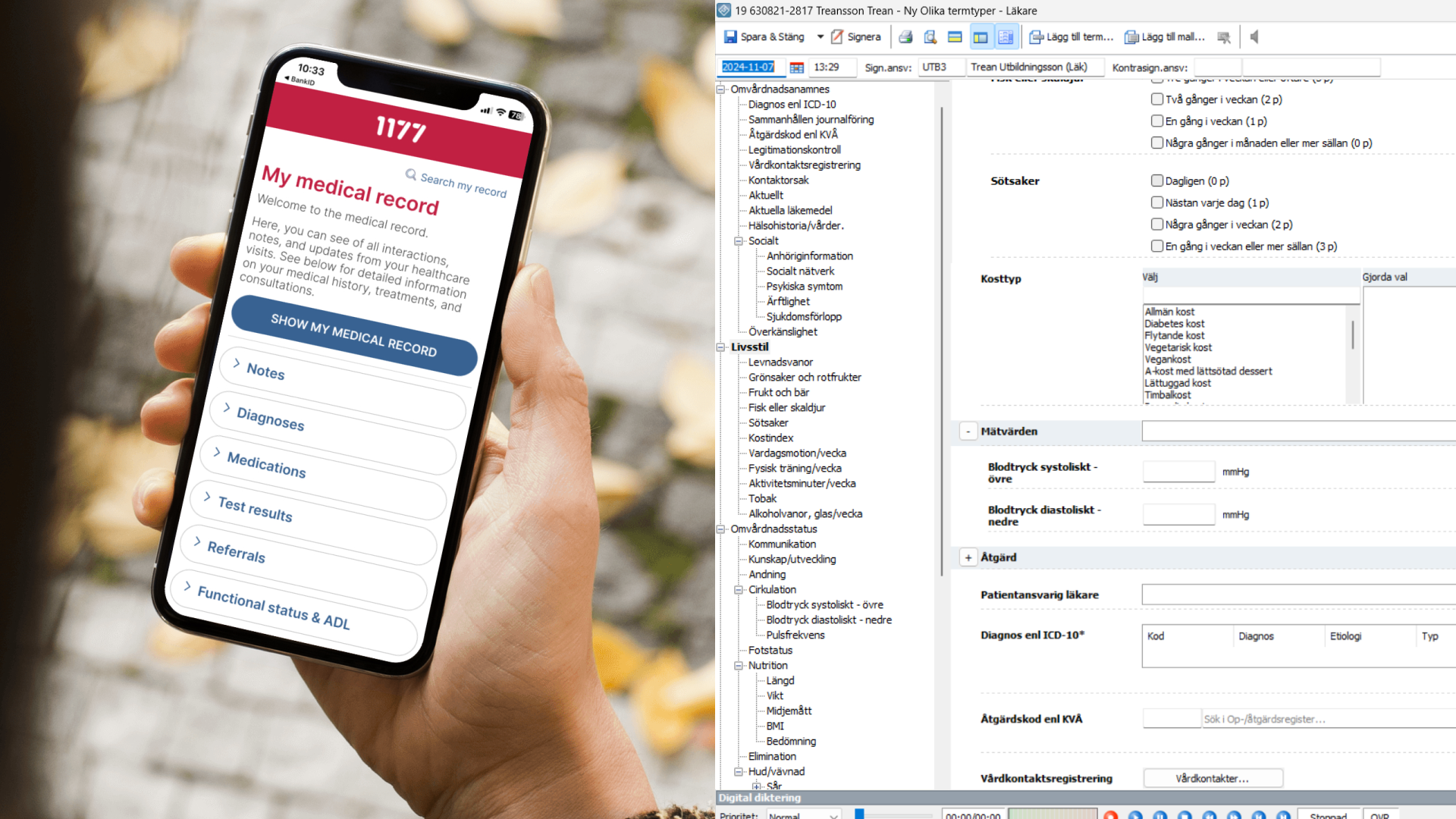The image size is (1456, 819).
Task: Check Nästan varje dag (1 p)
Action: [1157, 202]
